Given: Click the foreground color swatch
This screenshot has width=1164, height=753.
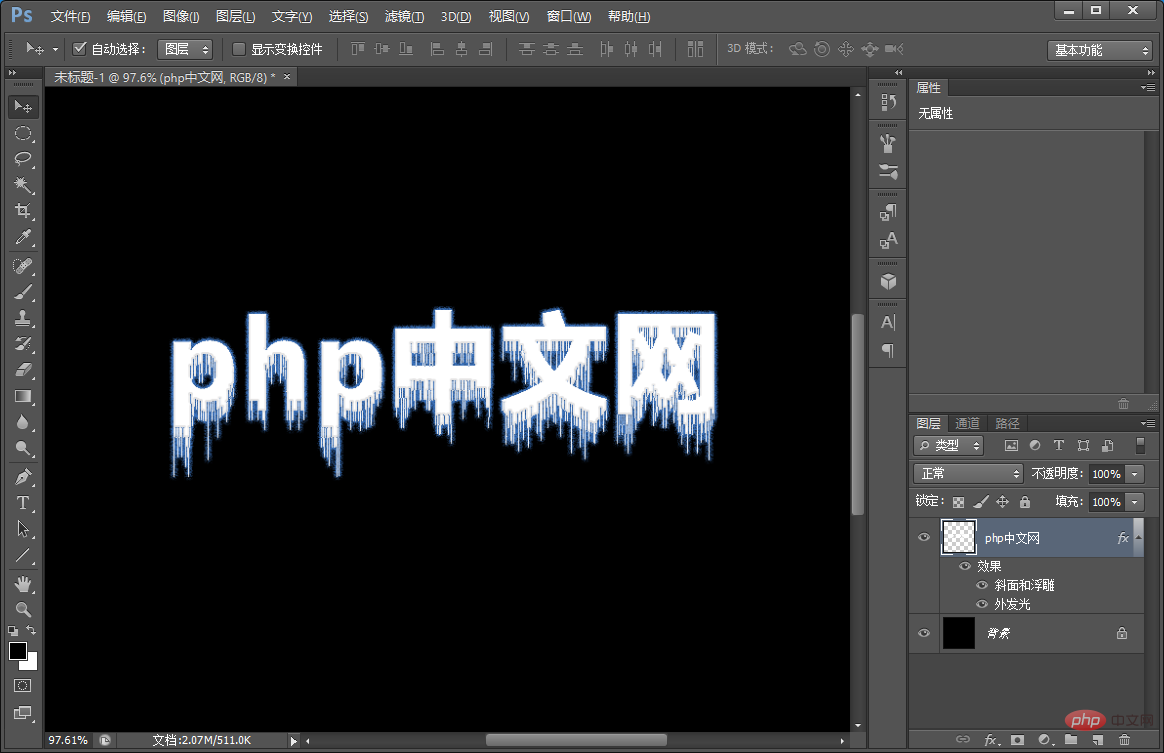Looking at the screenshot, I should [x=18, y=651].
